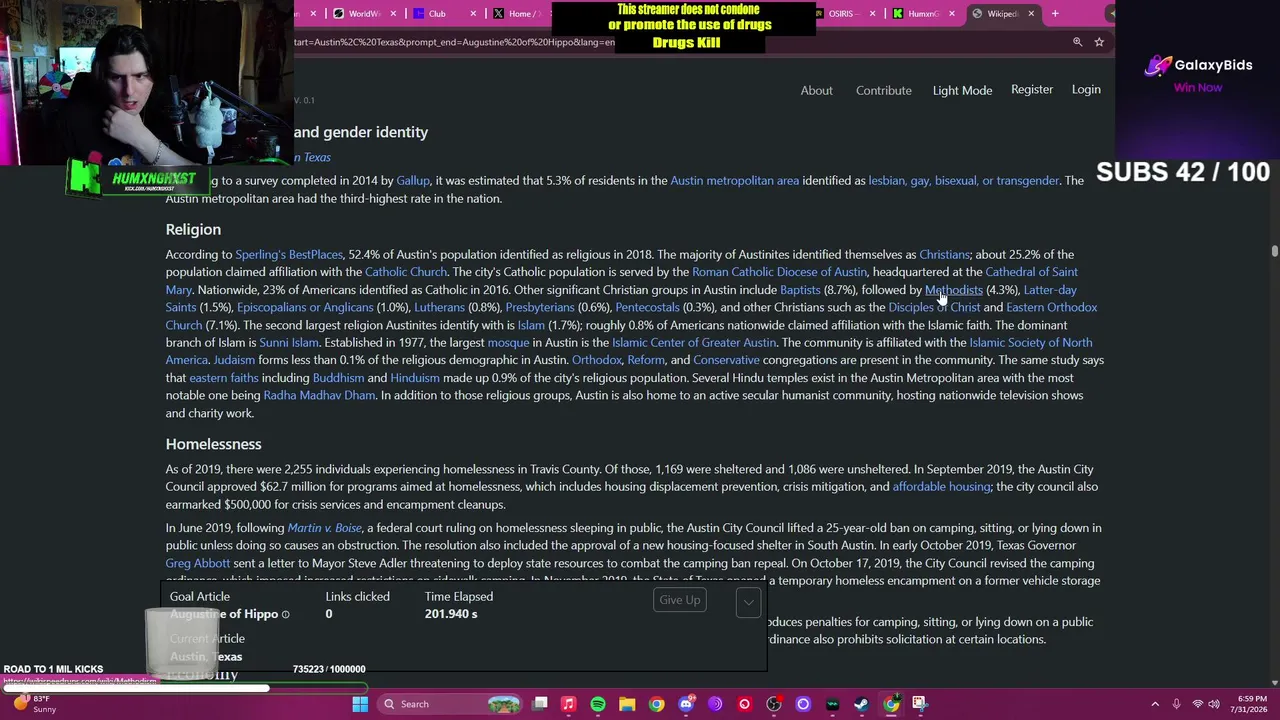1280x720 pixels.
Task: Follow the Presbyterians link
Action: coord(540,307)
